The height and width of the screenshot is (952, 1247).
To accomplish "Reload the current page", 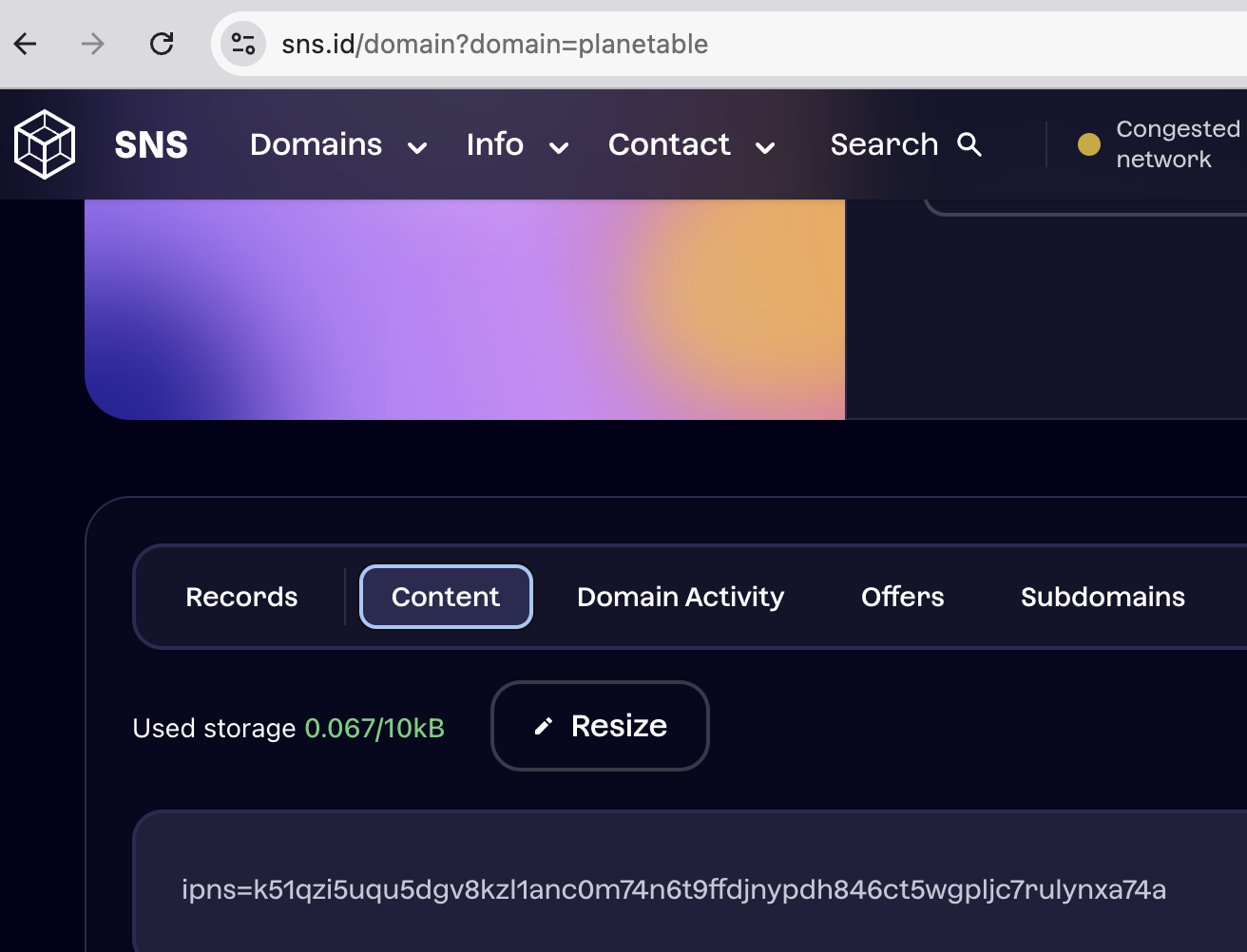I will 162,44.
